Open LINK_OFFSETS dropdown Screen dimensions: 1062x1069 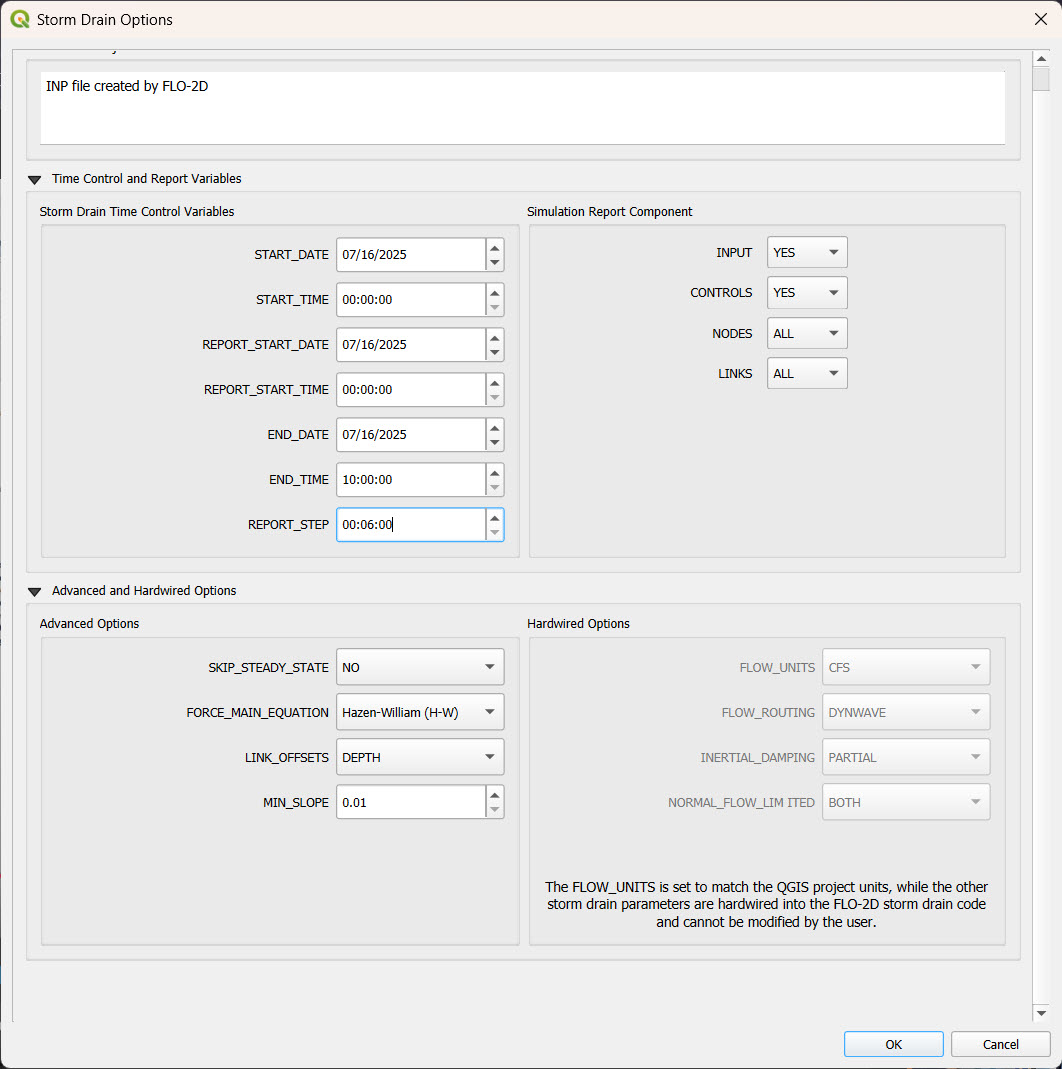point(420,757)
